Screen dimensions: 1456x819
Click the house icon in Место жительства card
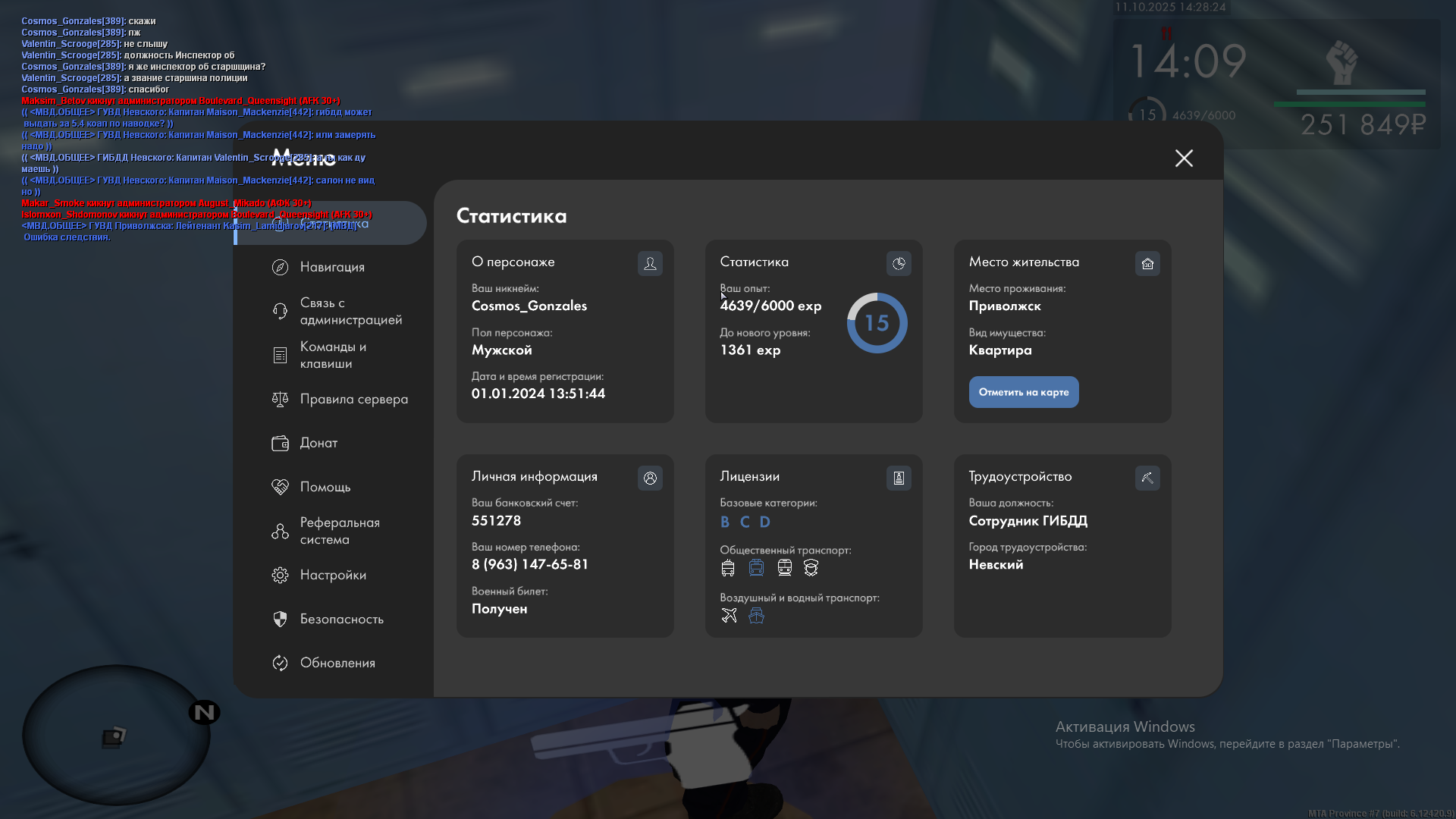tap(1147, 264)
